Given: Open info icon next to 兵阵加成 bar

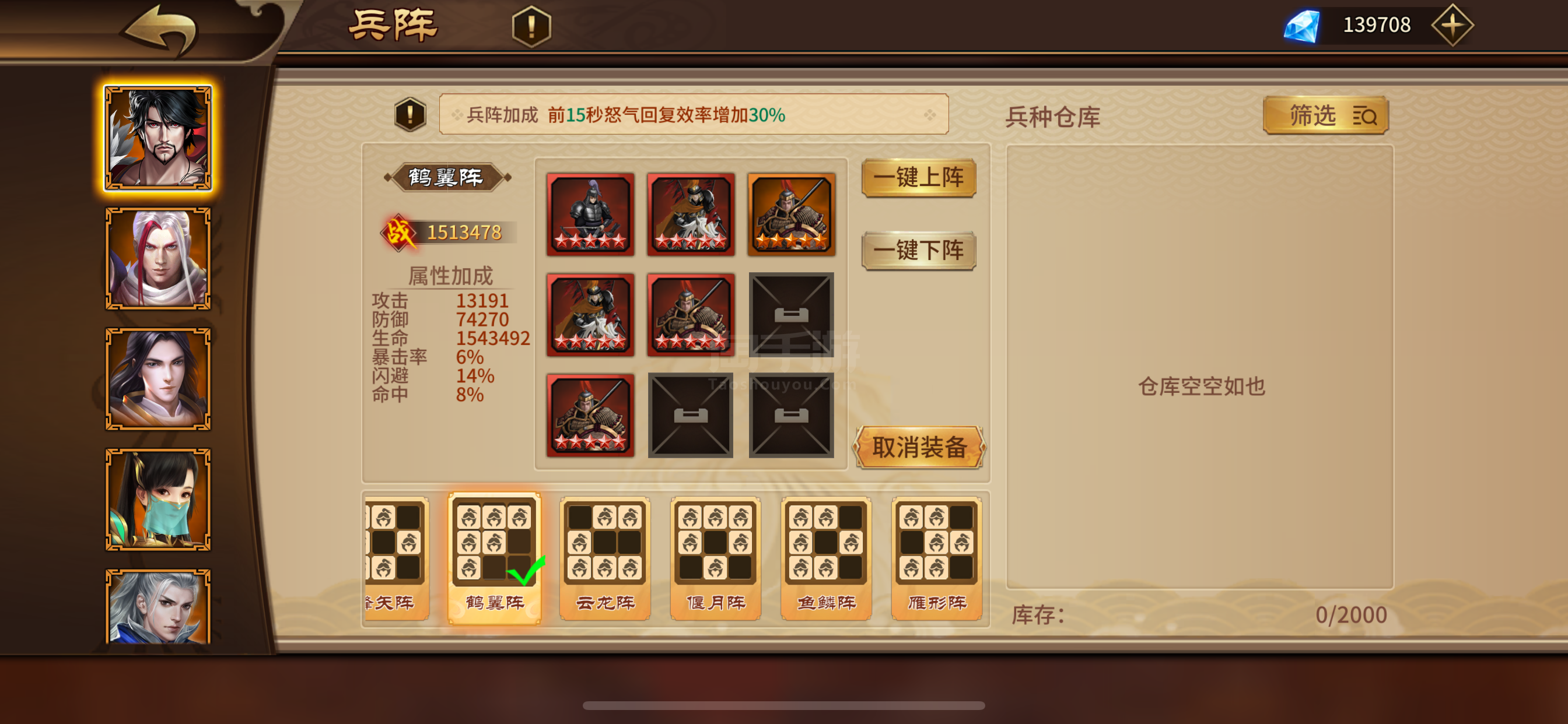Looking at the screenshot, I should pyautogui.click(x=410, y=114).
